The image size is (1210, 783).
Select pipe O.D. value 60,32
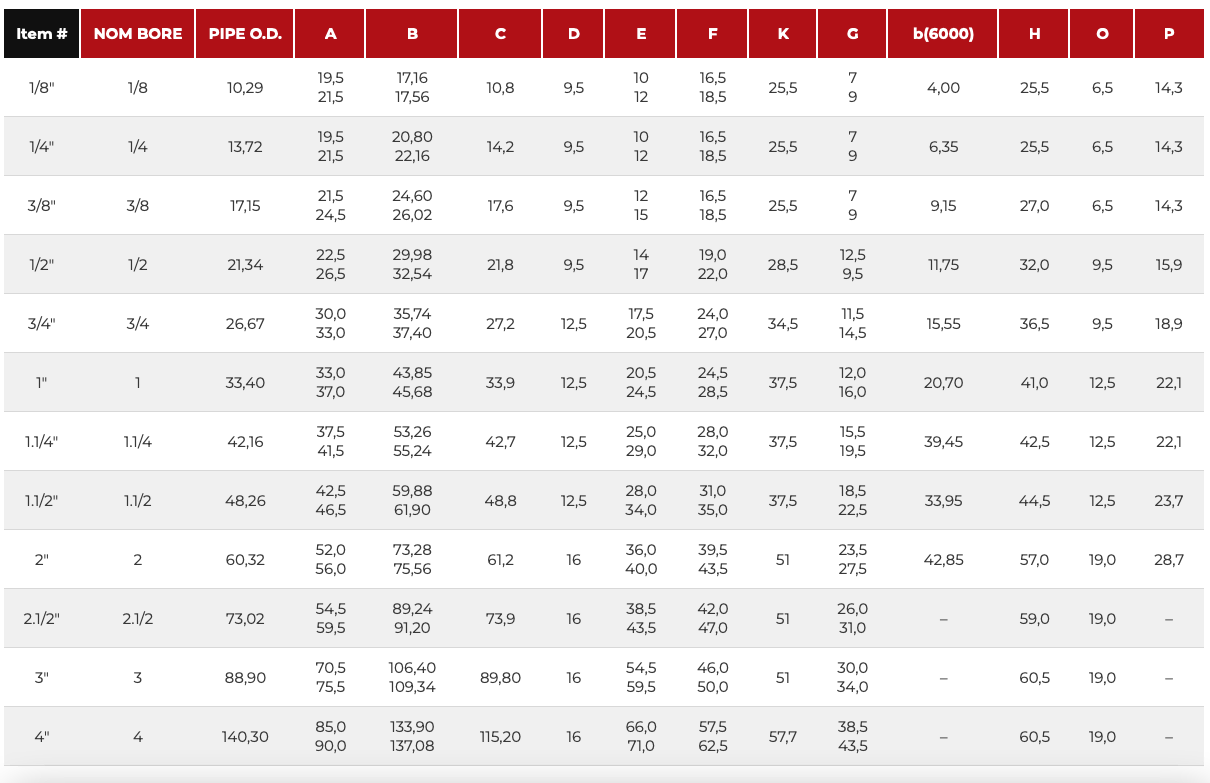[x=245, y=560]
